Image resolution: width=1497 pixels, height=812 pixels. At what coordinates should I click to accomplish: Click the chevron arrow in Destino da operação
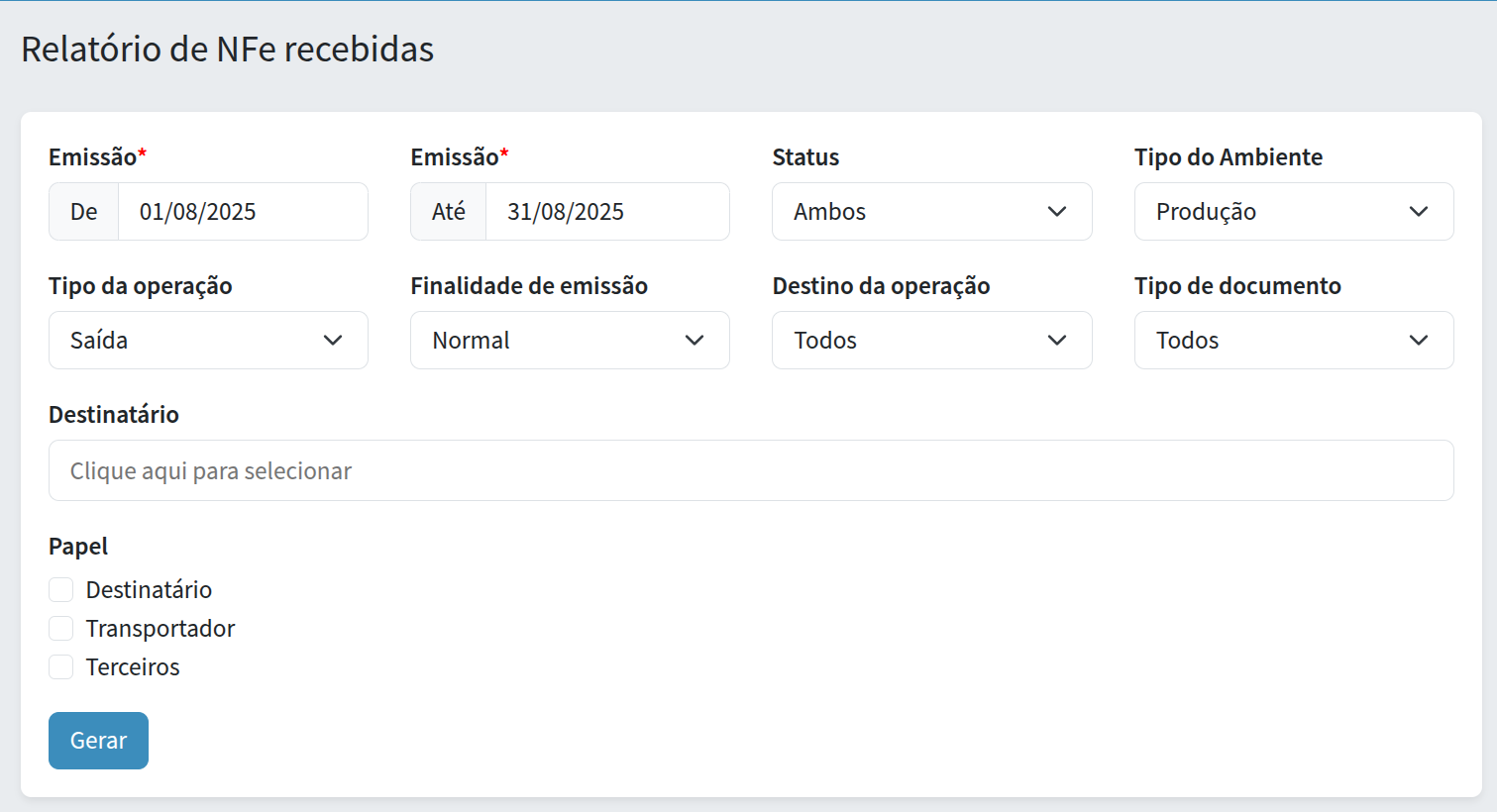(1057, 341)
